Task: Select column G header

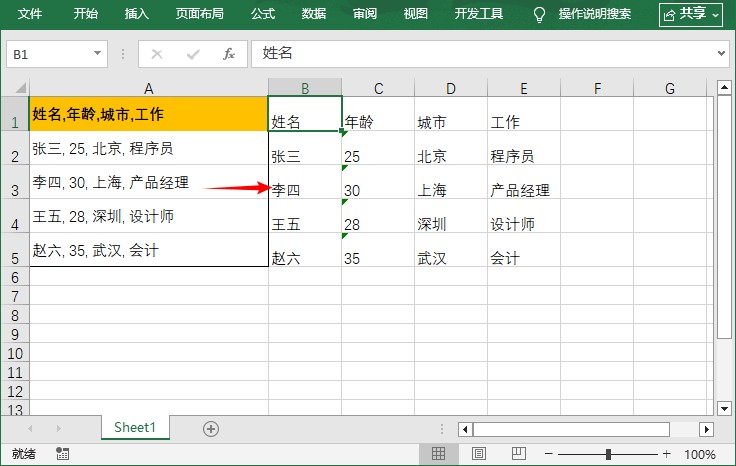Action: (x=670, y=88)
